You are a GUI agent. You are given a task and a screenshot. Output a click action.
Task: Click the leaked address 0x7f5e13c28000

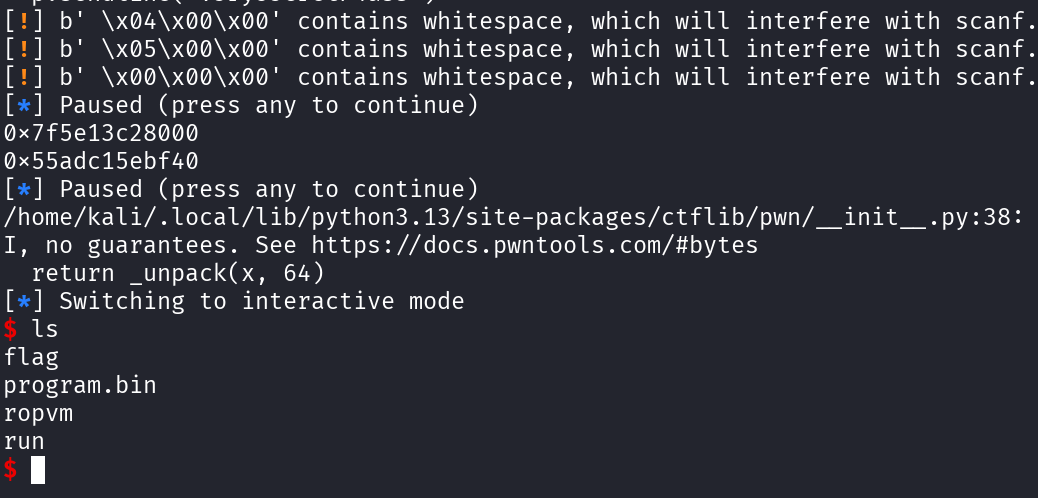[101, 134]
